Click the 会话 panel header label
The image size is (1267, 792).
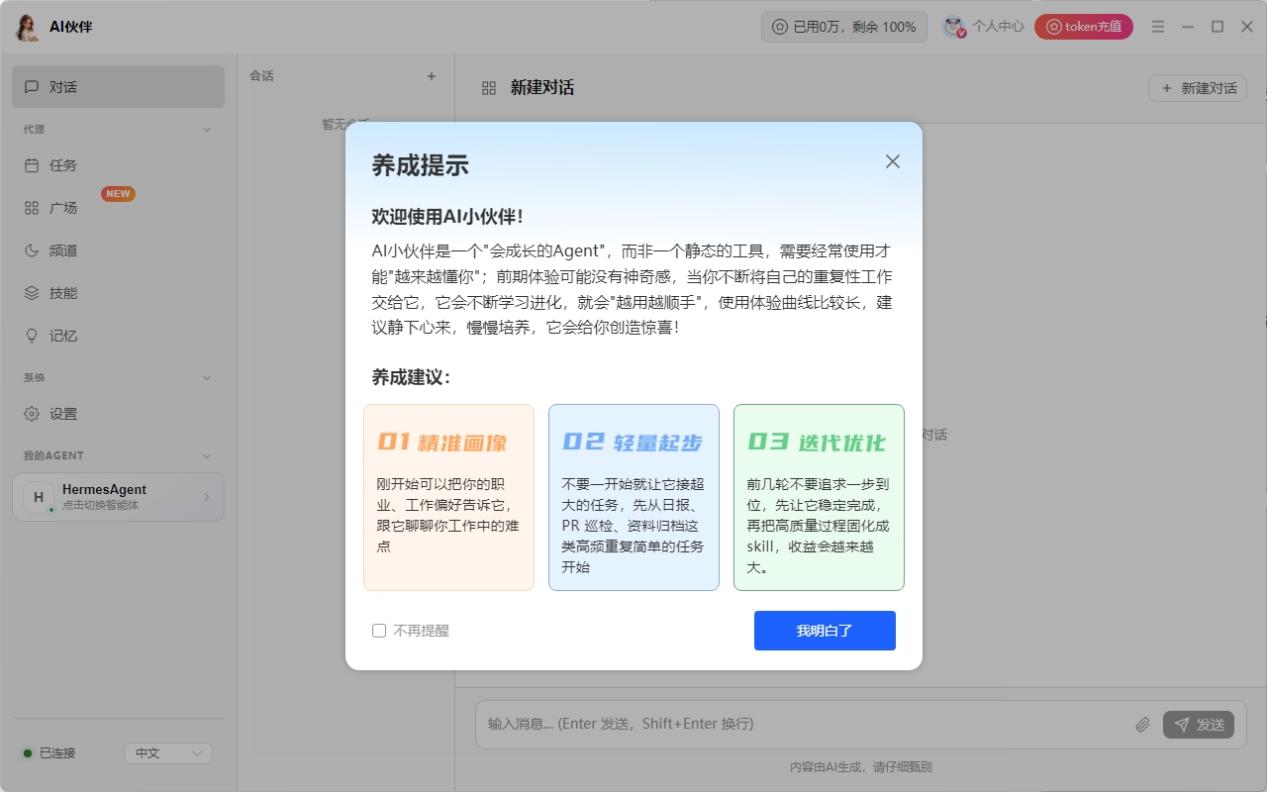click(x=262, y=76)
